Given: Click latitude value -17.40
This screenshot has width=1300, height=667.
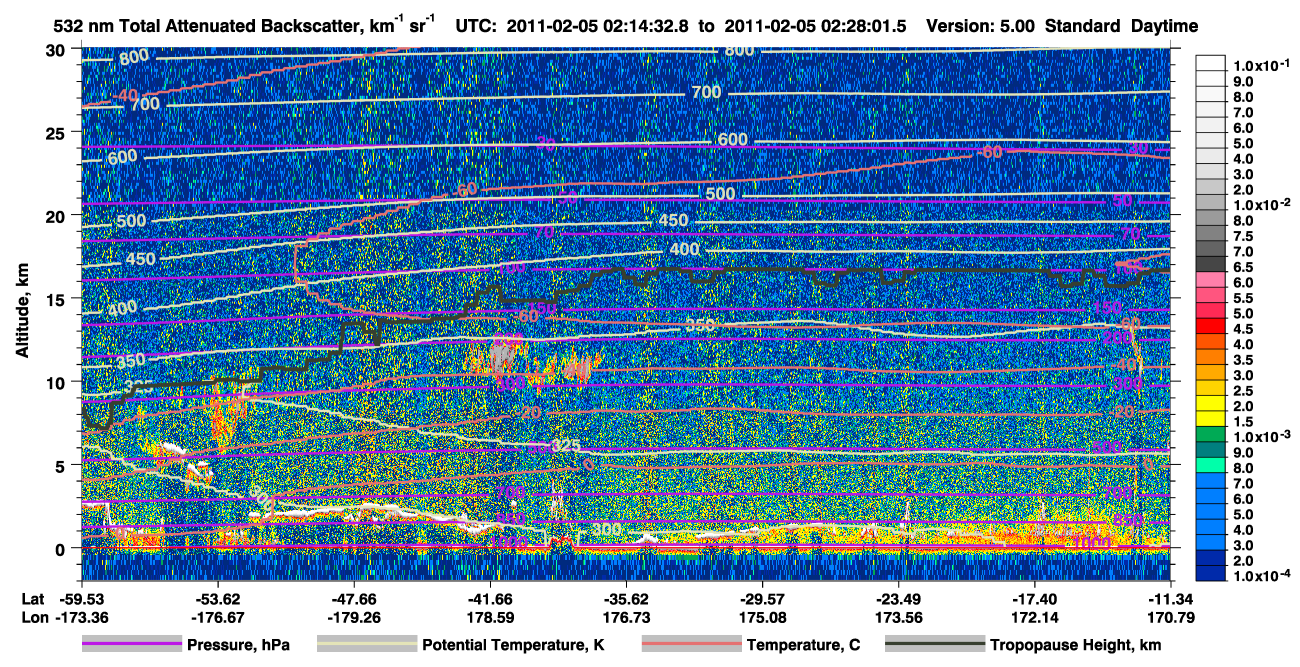Looking at the screenshot, I should (1035, 599).
